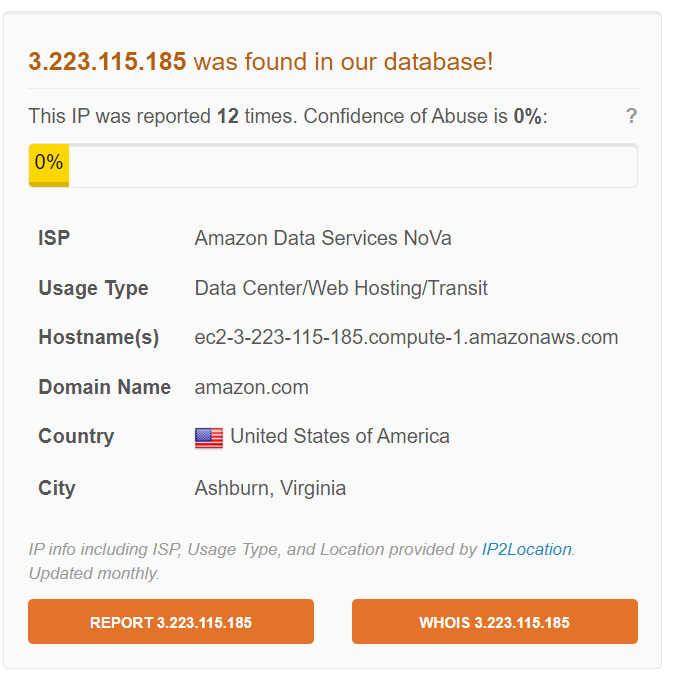Image resolution: width=675 pixels, height=679 pixels.
Task: Click the Domain Name row label
Action: click(x=104, y=387)
